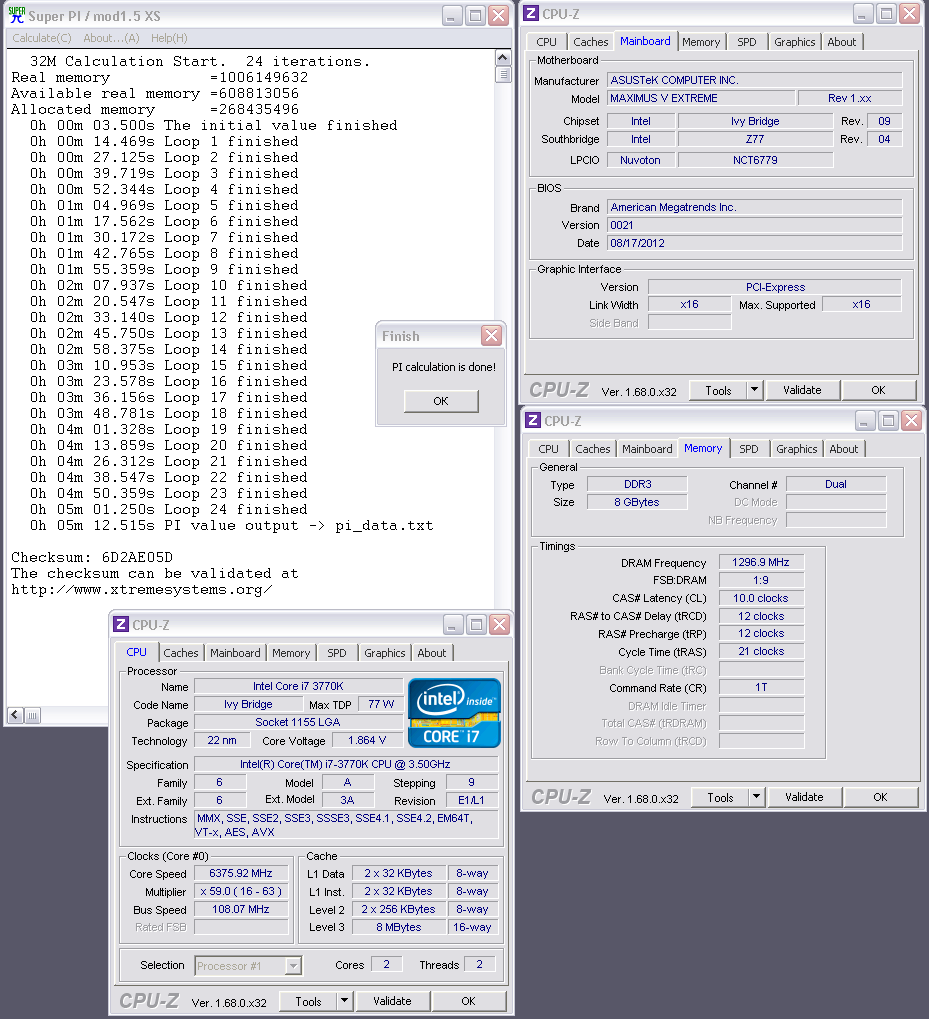Open Caches tab in CPU window
This screenshot has height=1019, width=929.
pyautogui.click(x=181, y=652)
